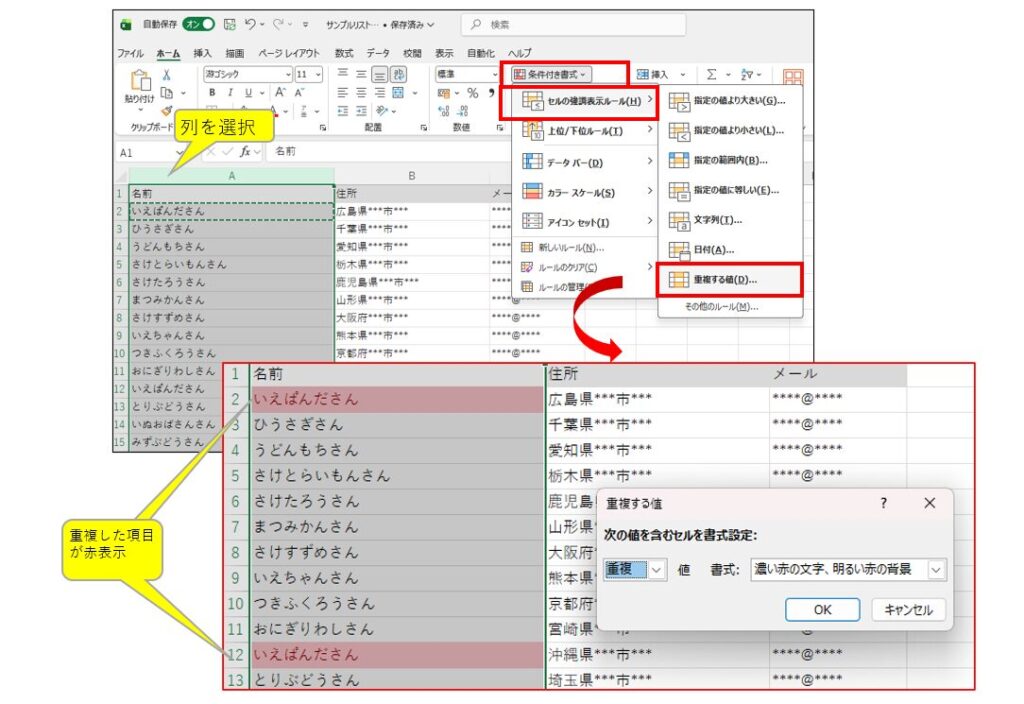Select セルの強調表示ルール menu item

point(580,101)
